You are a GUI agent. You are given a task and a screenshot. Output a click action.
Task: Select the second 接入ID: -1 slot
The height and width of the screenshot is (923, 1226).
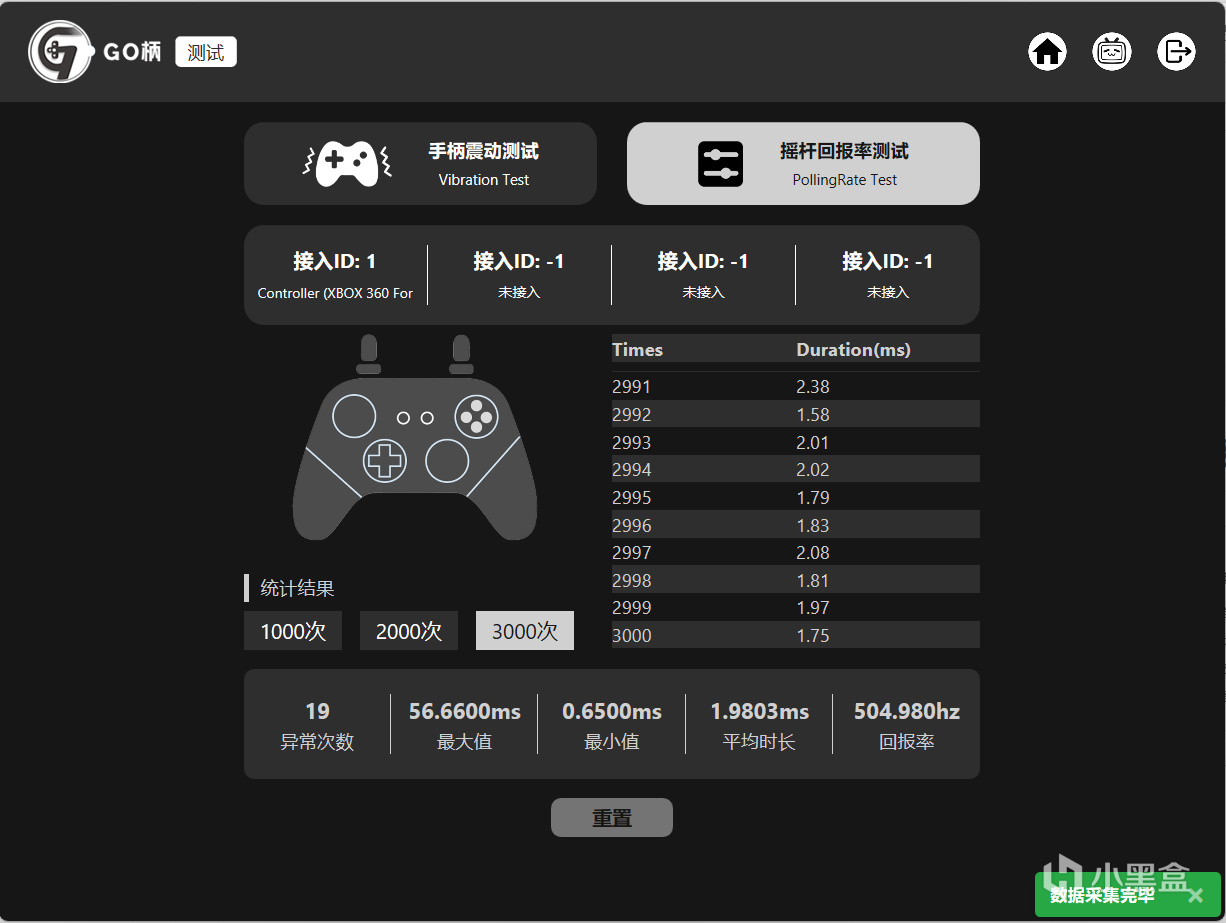coord(519,275)
